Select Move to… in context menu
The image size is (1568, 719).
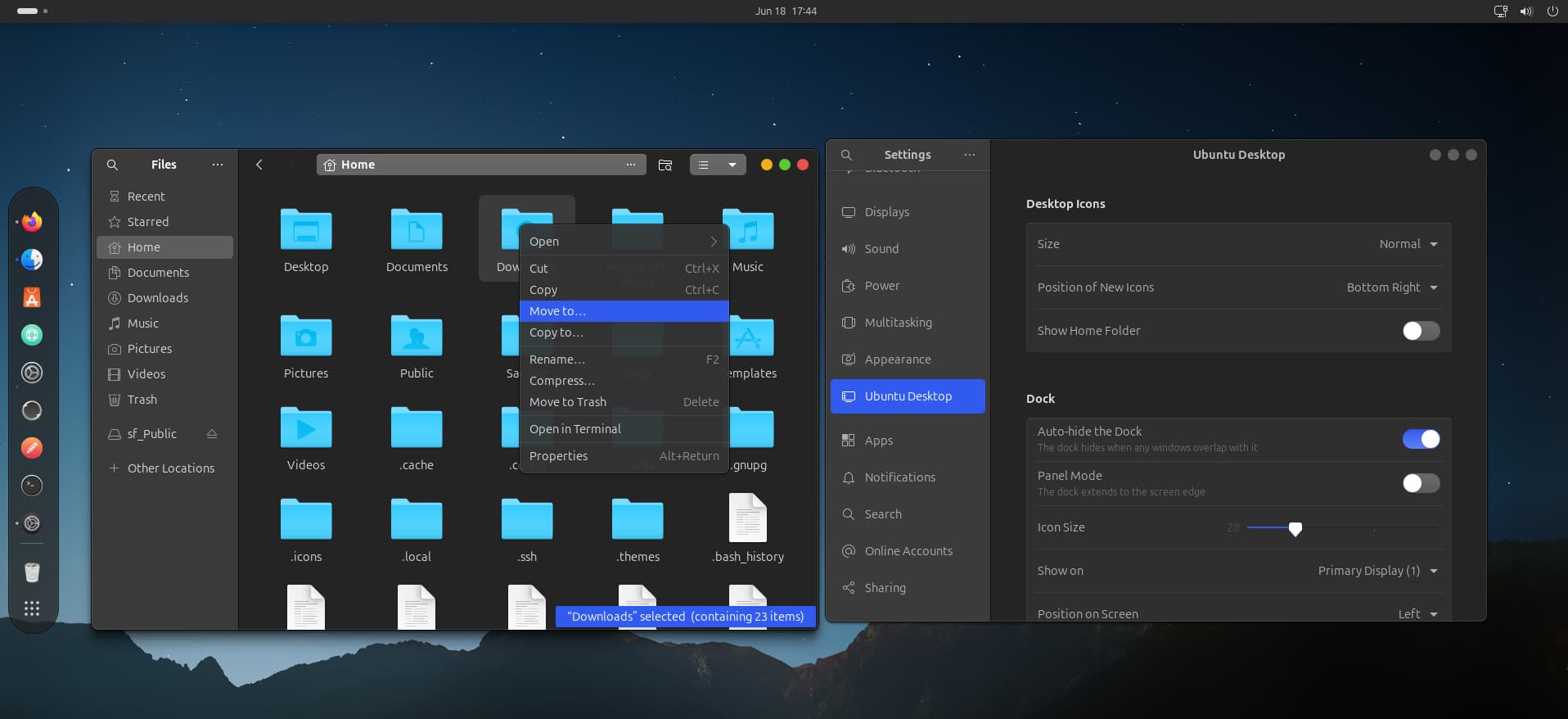(x=624, y=311)
